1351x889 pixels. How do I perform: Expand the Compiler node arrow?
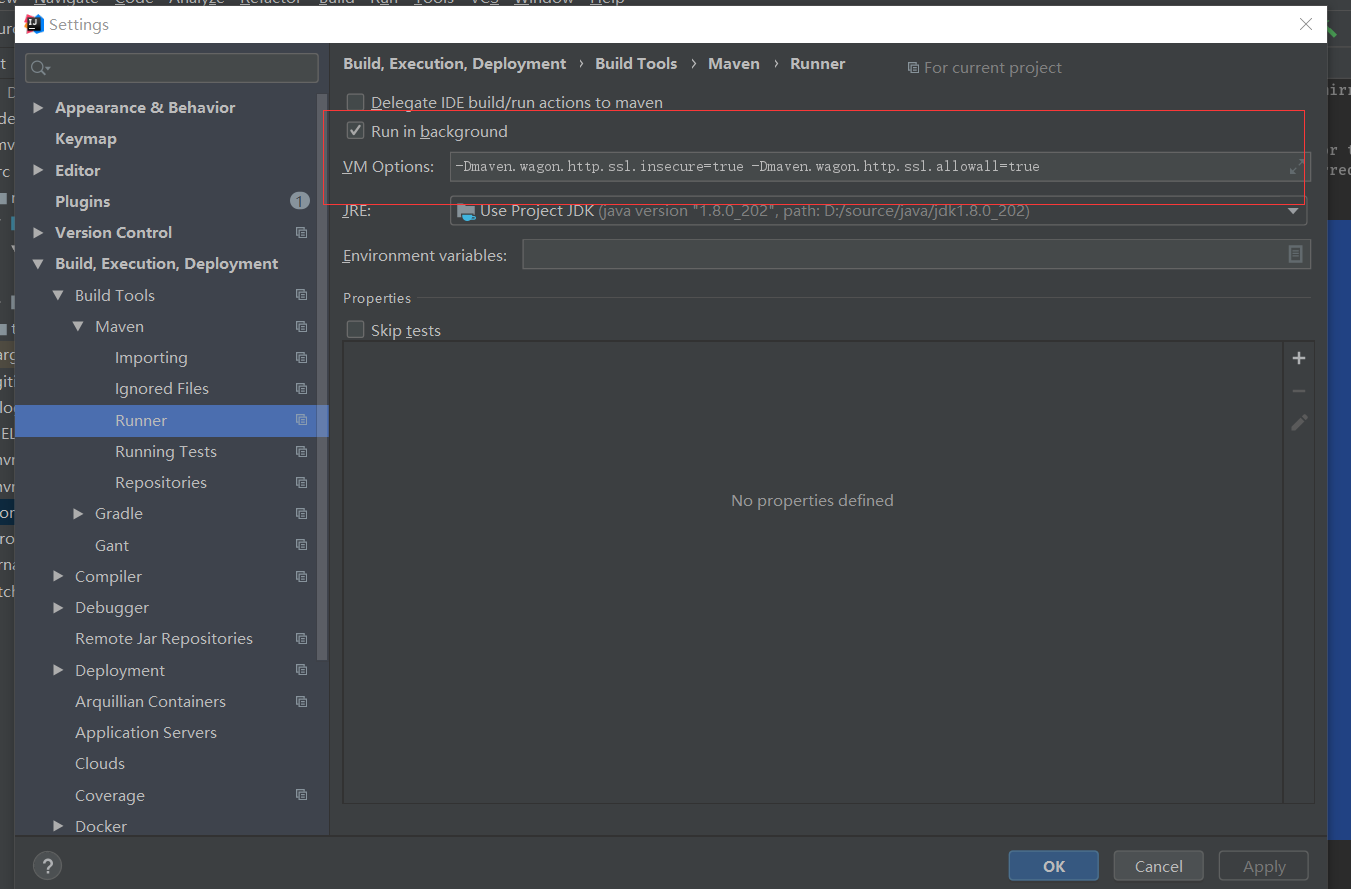coord(58,577)
